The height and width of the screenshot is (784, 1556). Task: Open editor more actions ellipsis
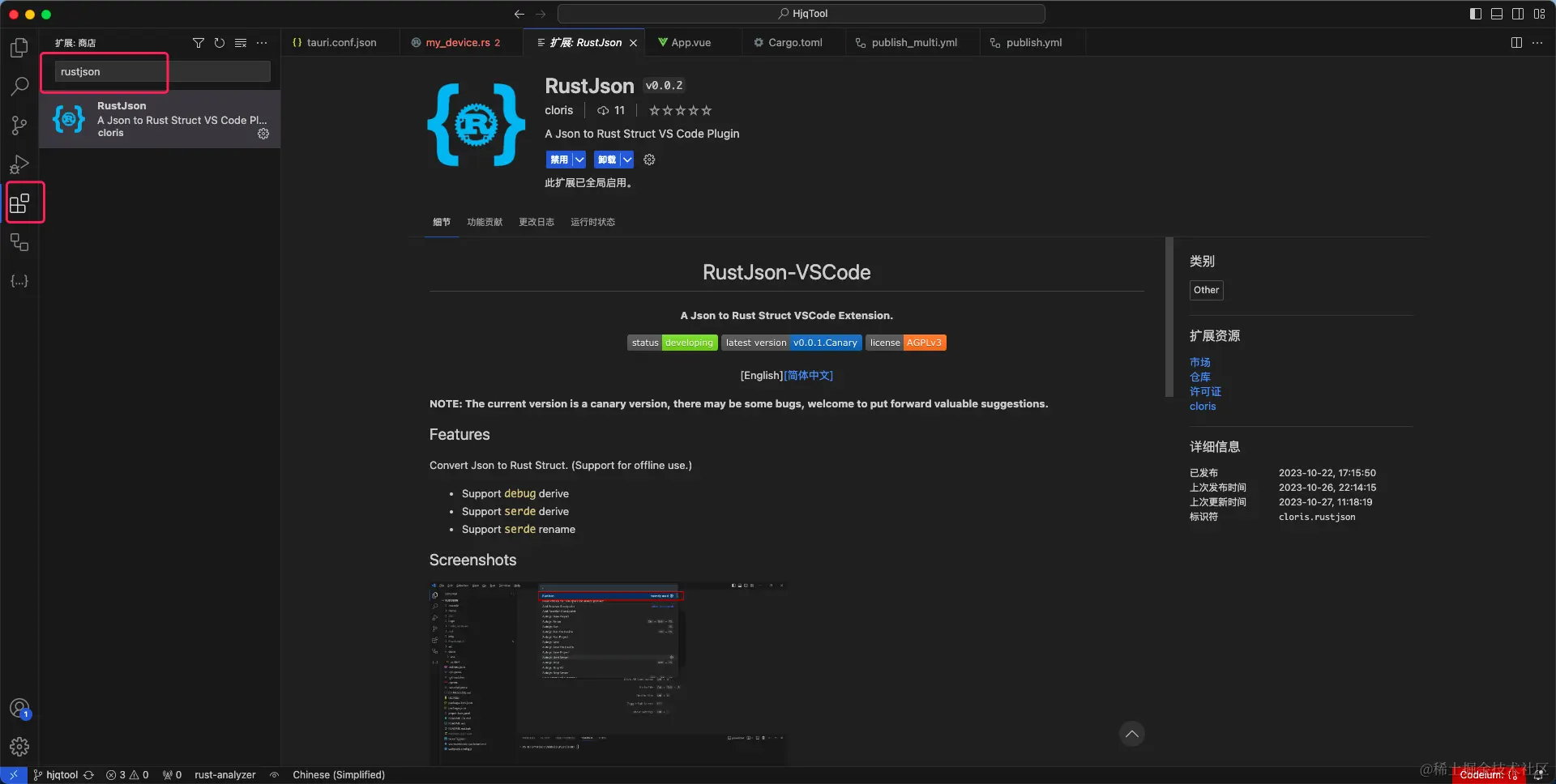(1537, 43)
